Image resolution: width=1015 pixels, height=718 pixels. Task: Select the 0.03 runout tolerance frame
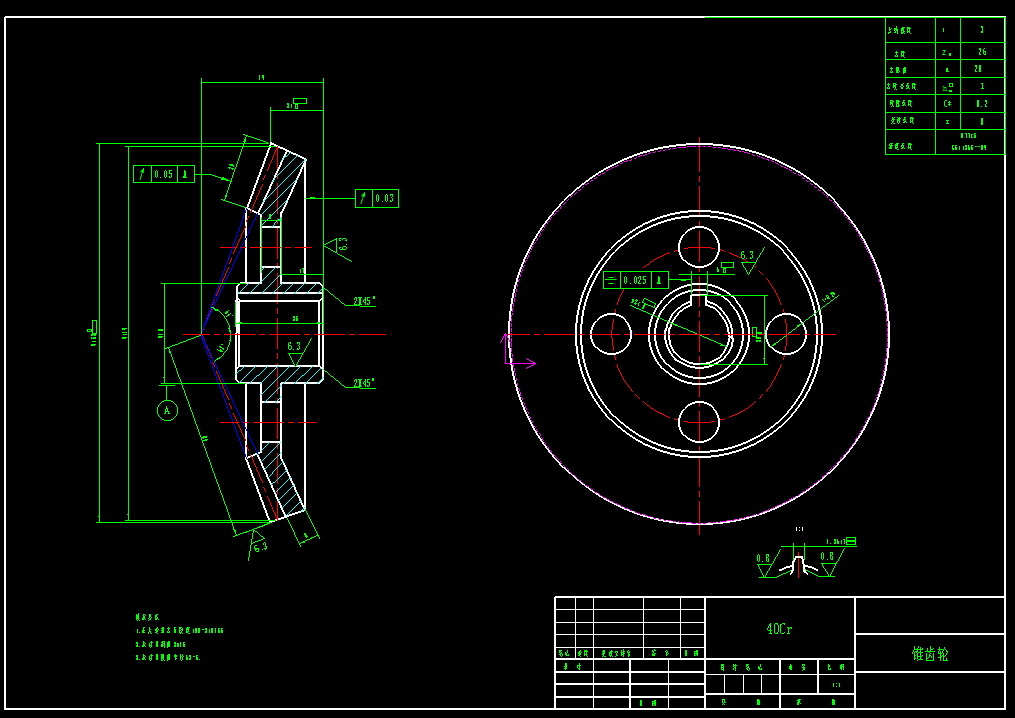click(377, 198)
